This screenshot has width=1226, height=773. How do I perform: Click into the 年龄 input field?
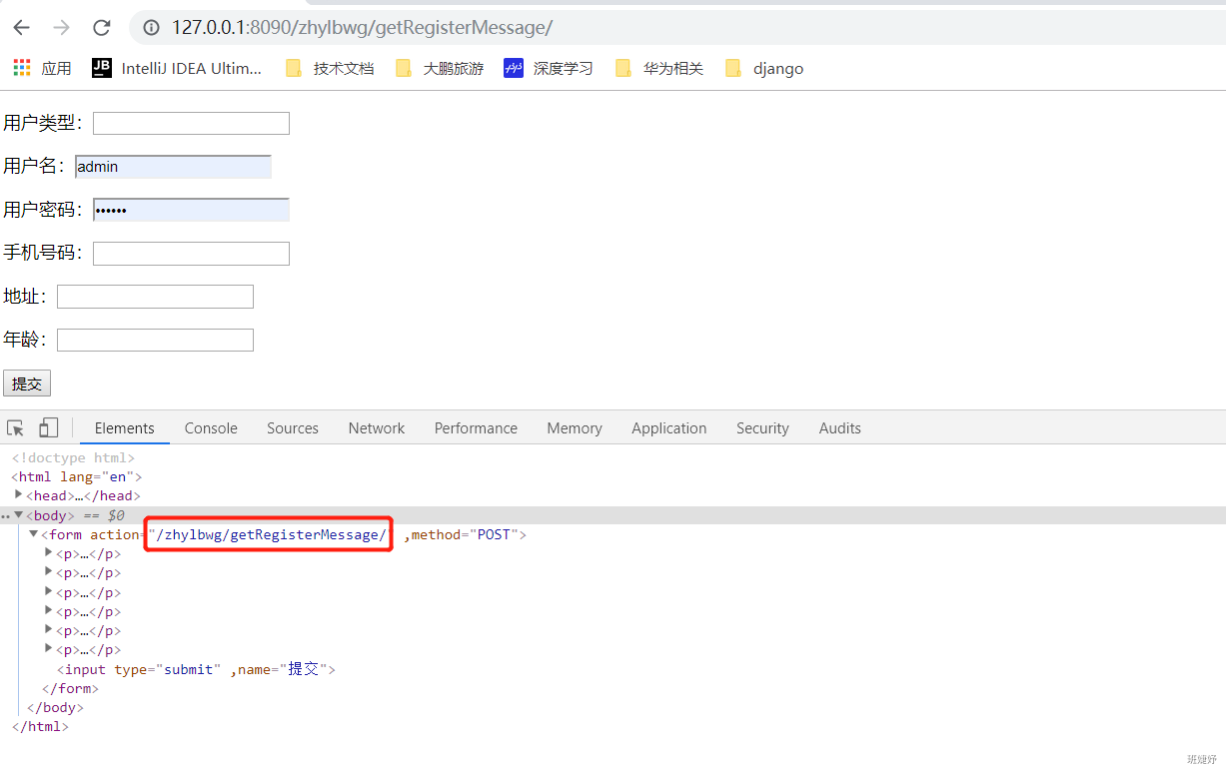coord(155,340)
